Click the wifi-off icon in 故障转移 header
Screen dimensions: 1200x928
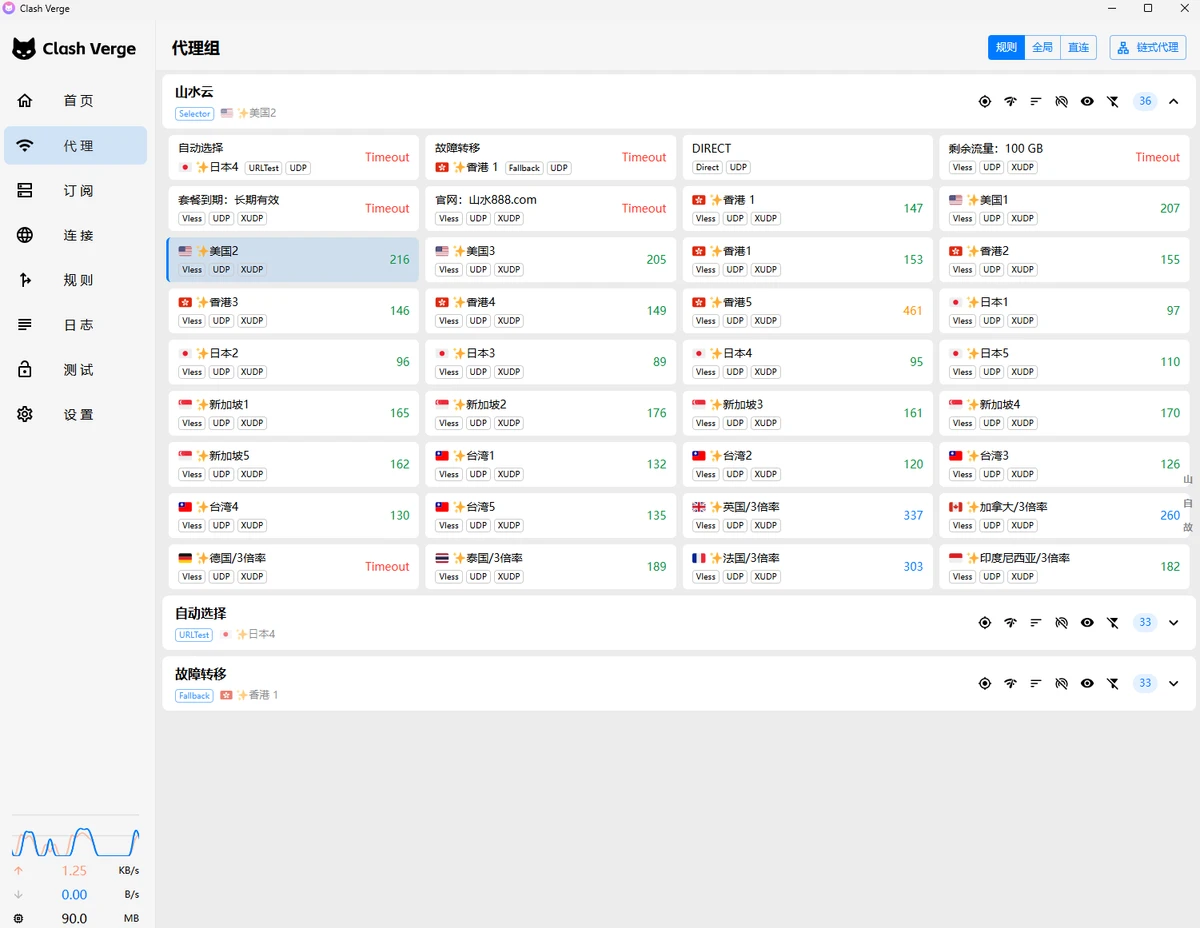coord(1062,683)
